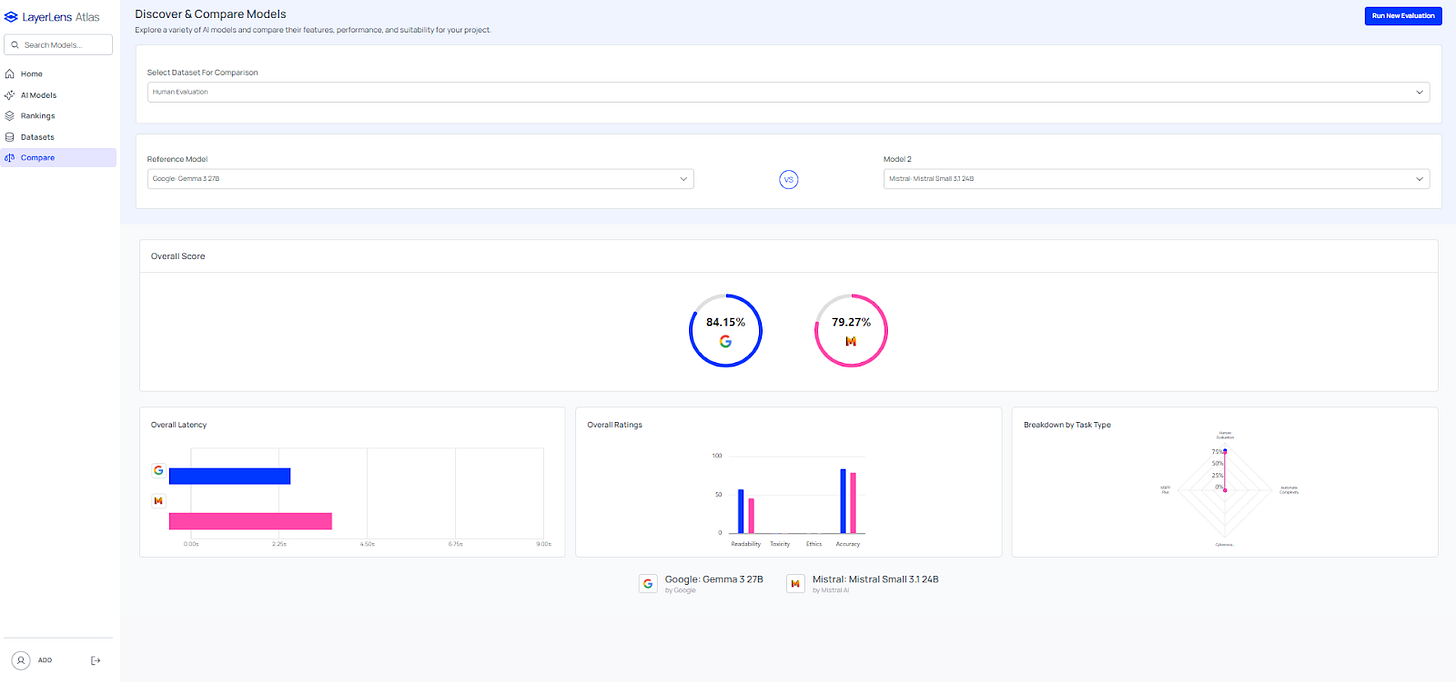Click Google logo inside 84.15% score ring
The height and width of the screenshot is (682, 1456).
(x=725, y=341)
